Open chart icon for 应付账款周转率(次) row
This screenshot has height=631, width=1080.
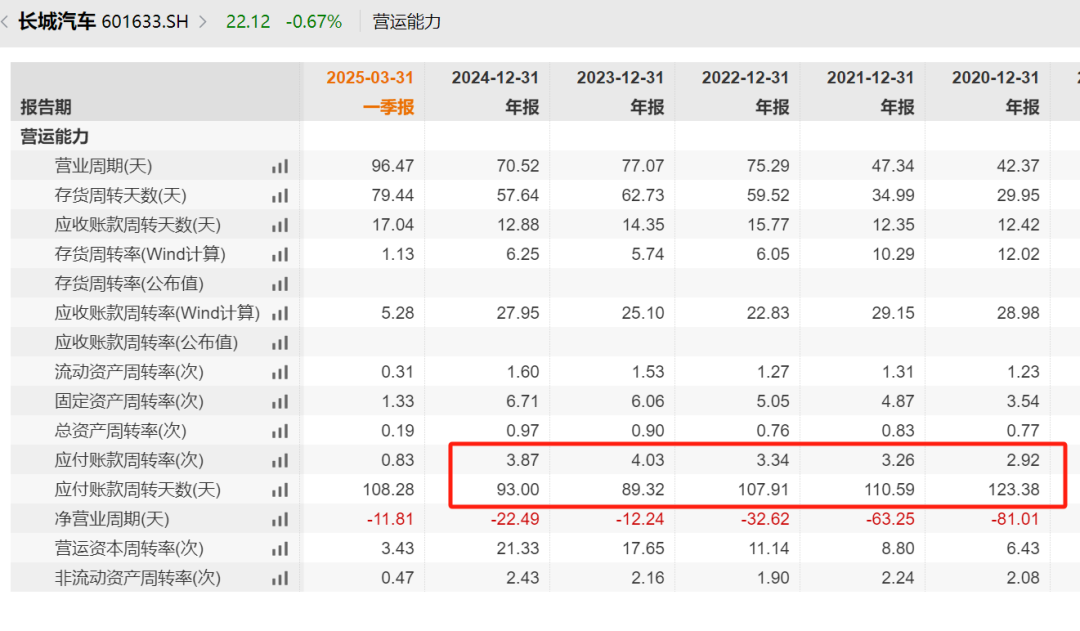280,461
